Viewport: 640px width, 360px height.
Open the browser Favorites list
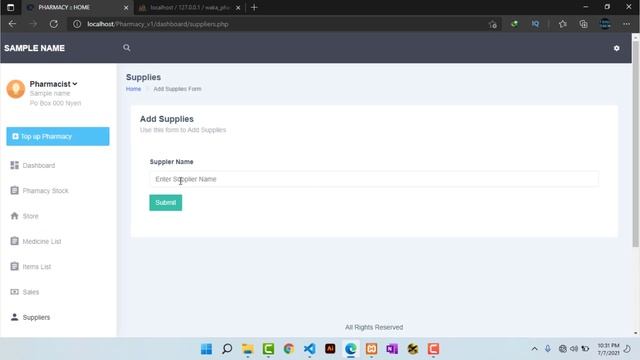click(562, 24)
